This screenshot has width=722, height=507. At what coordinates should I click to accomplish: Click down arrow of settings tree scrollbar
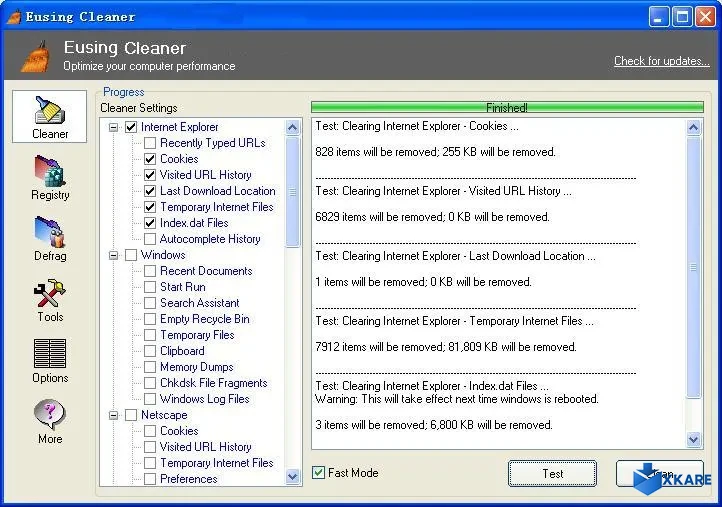tap(292, 476)
